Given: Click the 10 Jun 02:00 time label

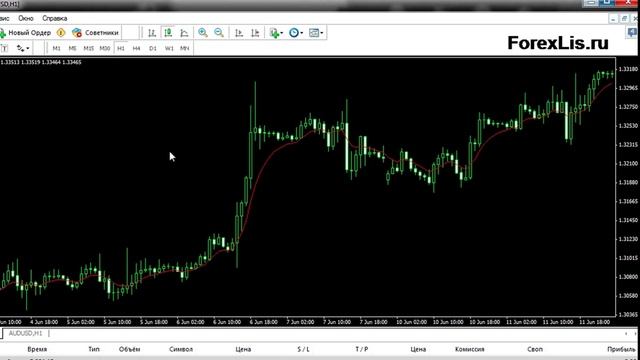Looking at the screenshot, I should click(x=411, y=322).
